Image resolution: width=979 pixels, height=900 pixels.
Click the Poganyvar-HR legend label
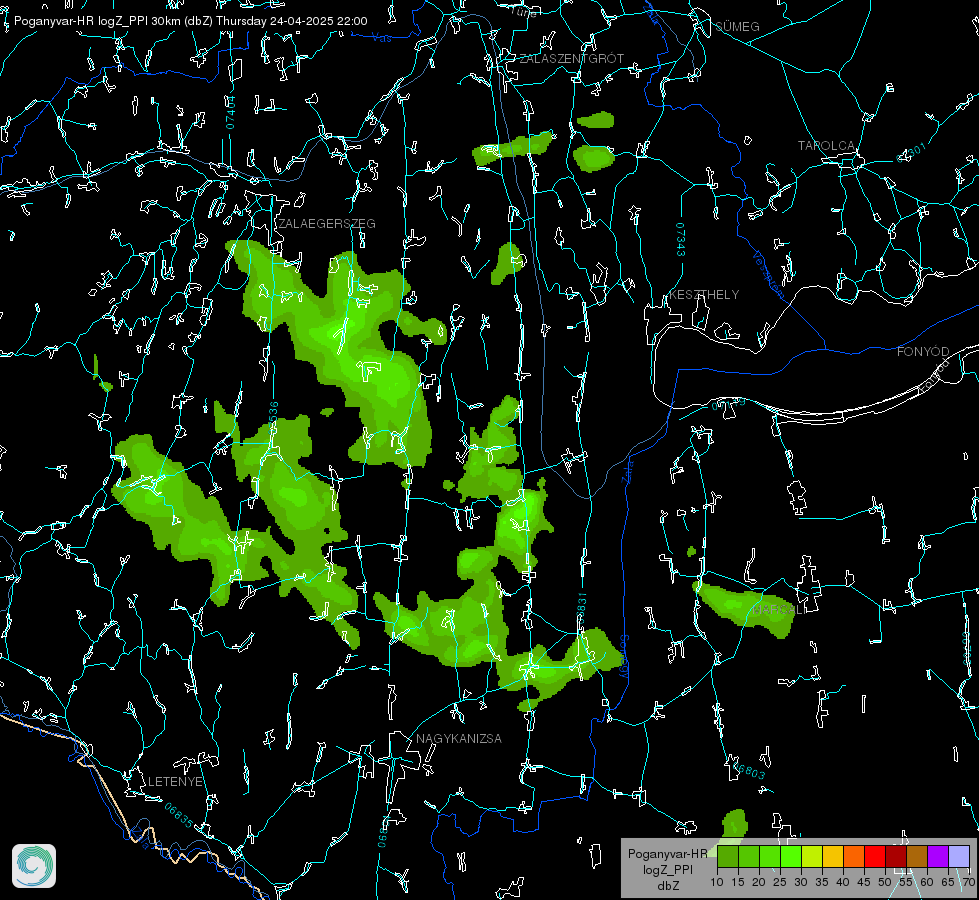667,854
